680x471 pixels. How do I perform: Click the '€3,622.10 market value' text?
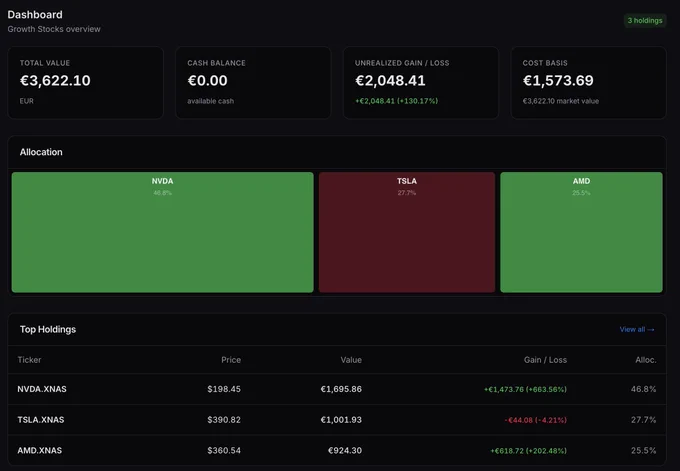click(x=561, y=101)
